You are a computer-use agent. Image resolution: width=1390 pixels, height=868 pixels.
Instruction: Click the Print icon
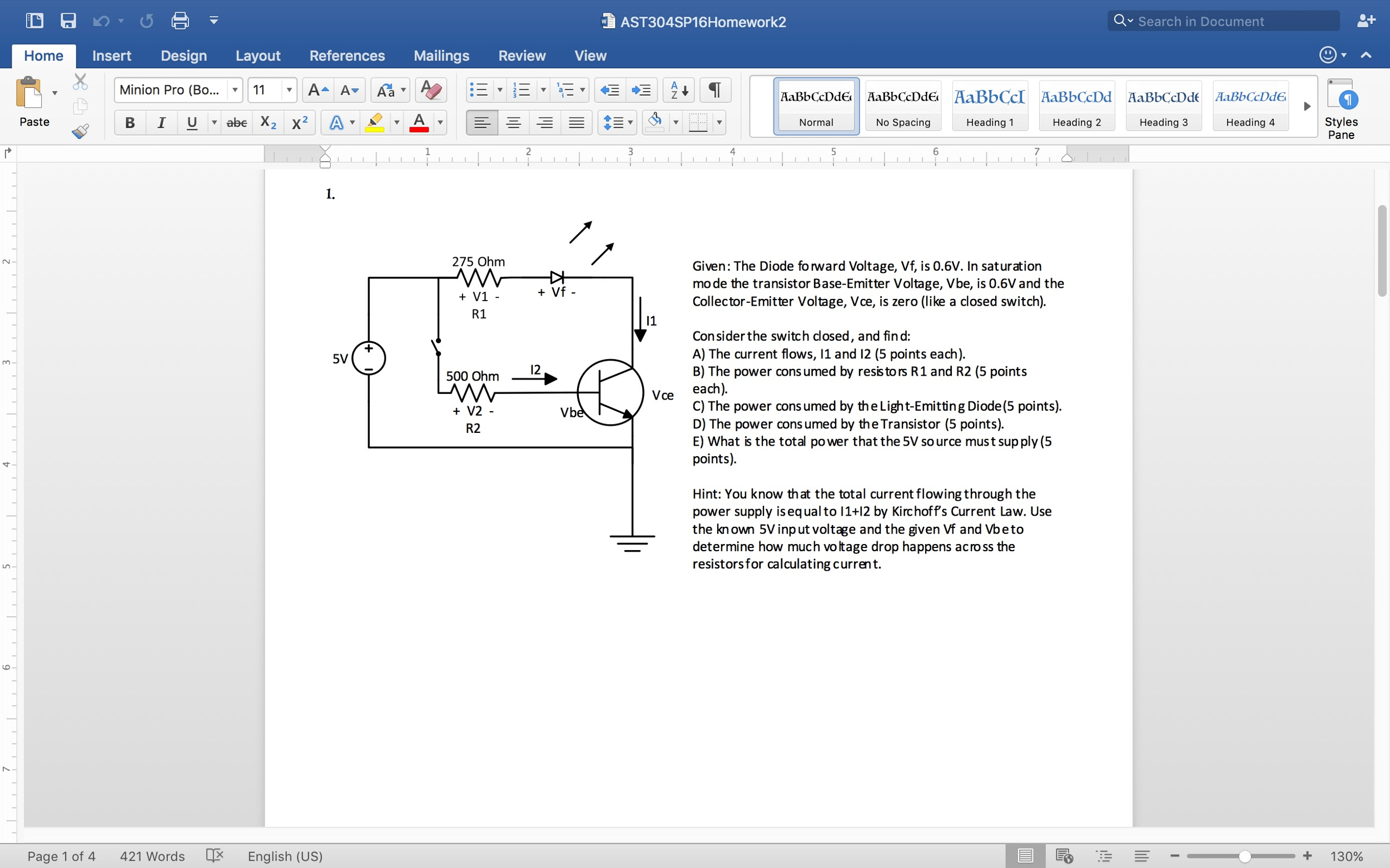click(180, 21)
